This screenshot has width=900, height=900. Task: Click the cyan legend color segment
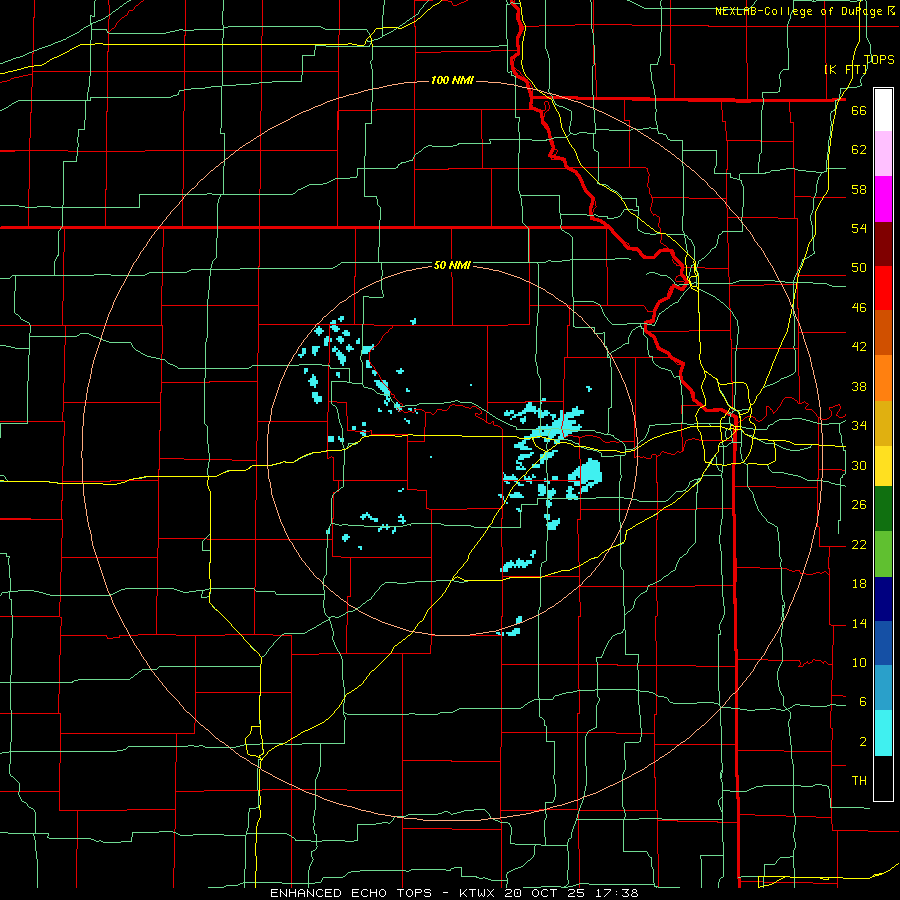[x=883, y=733]
